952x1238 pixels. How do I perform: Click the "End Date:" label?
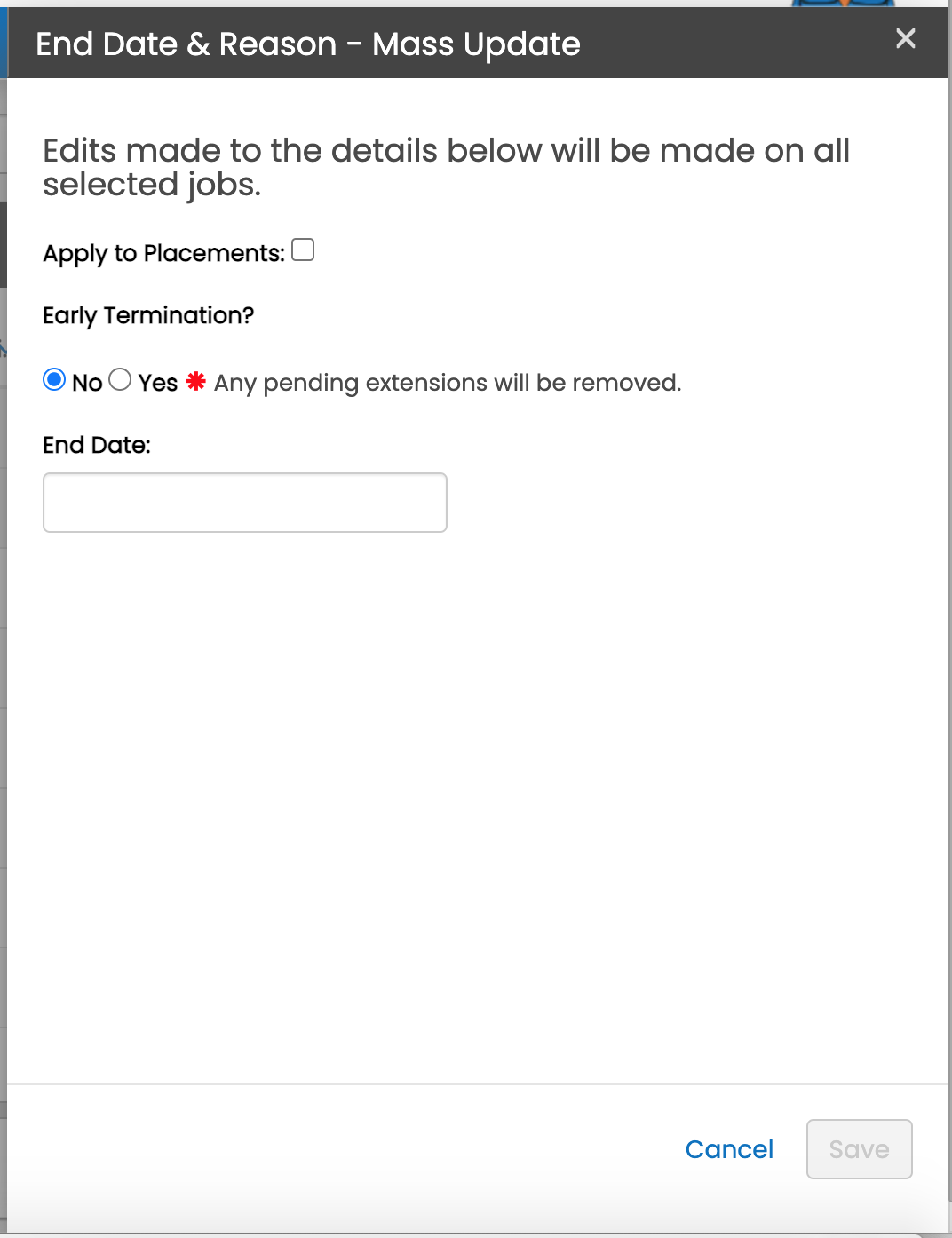pyautogui.click(x=97, y=445)
